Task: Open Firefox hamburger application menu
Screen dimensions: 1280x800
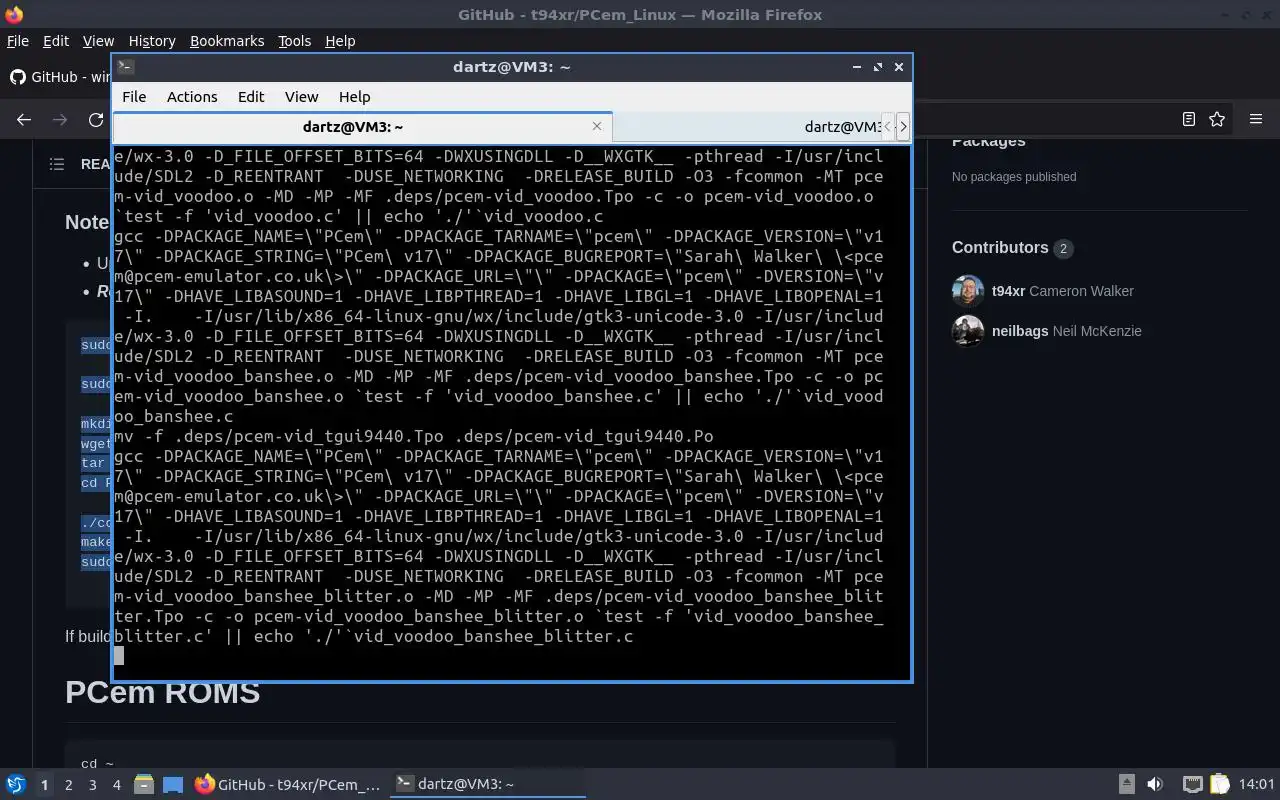Action: point(1256,119)
